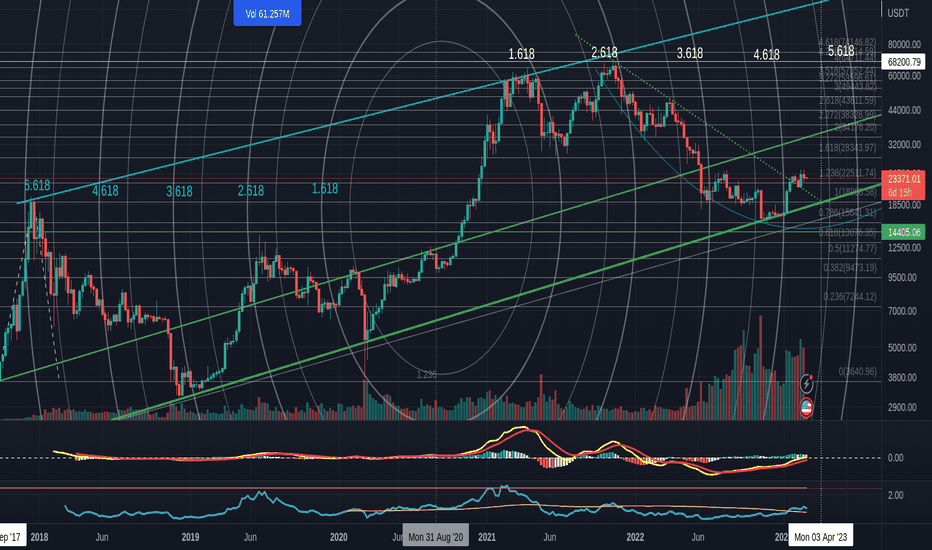Click the 2900.00 price axis label
This screenshot has width=932, height=550.
click(904, 407)
